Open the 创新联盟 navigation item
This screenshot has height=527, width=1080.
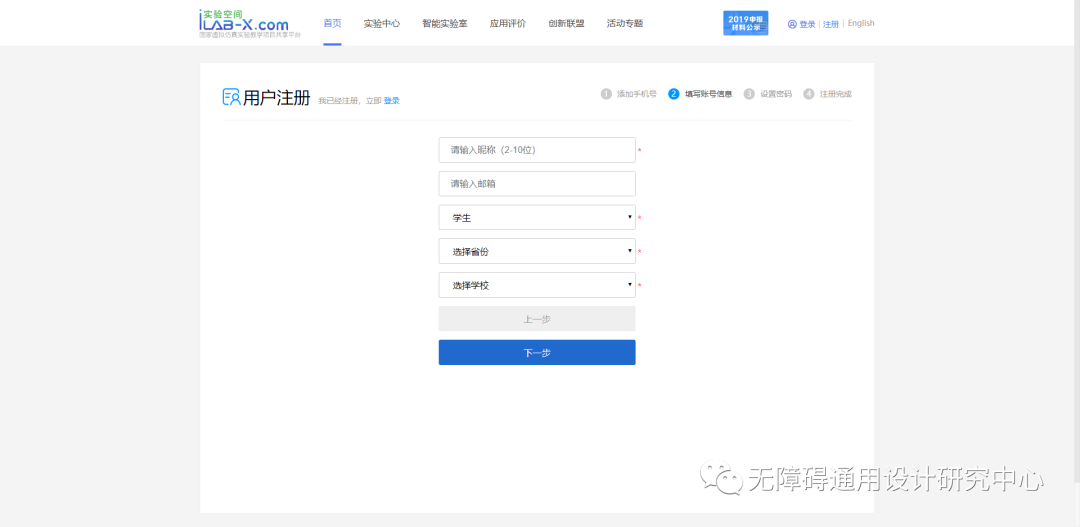pyautogui.click(x=566, y=23)
